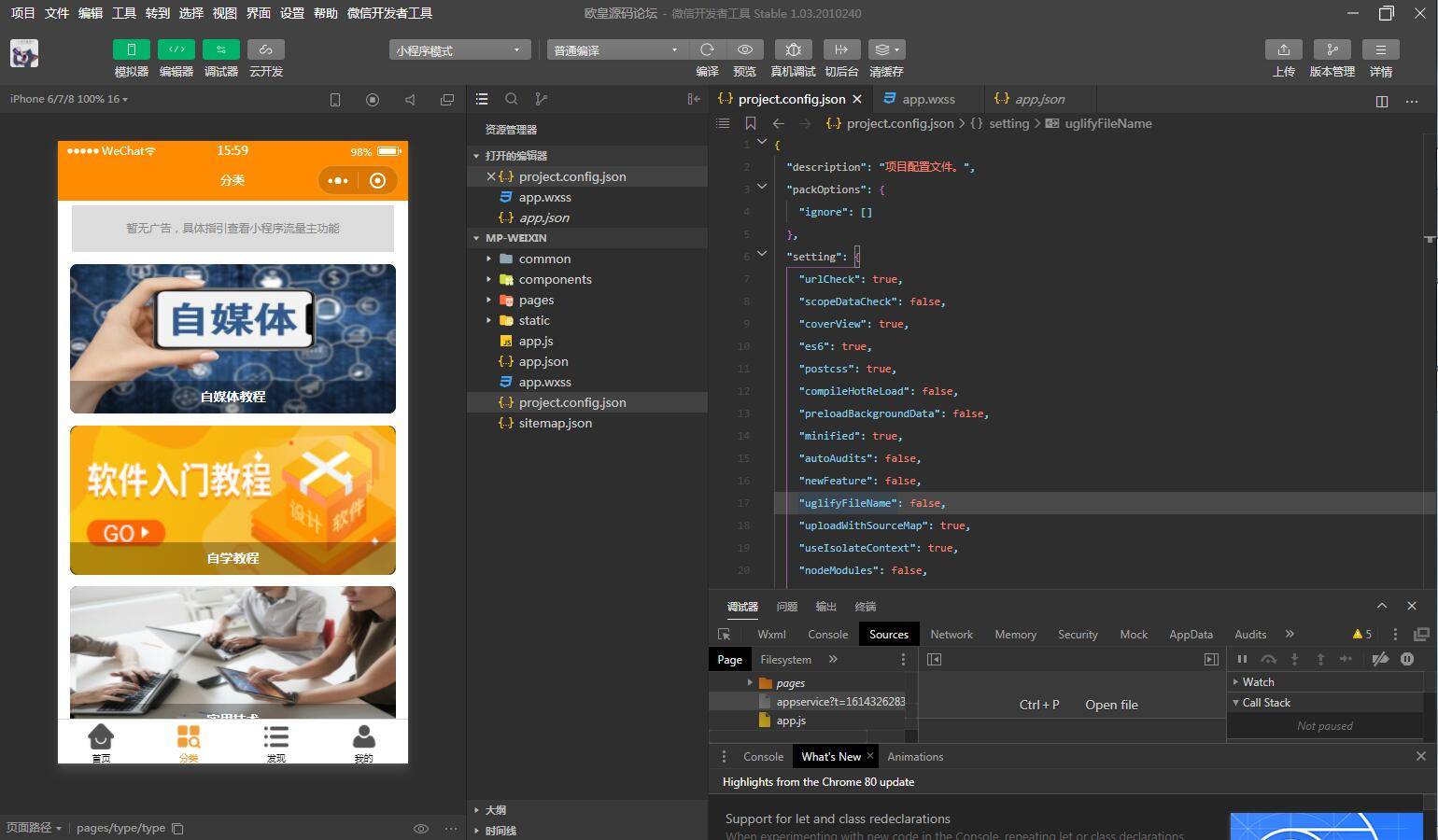This screenshot has width=1438, height=840.
Task: Tap the 自媒体教程 category banner
Action: tap(233, 338)
